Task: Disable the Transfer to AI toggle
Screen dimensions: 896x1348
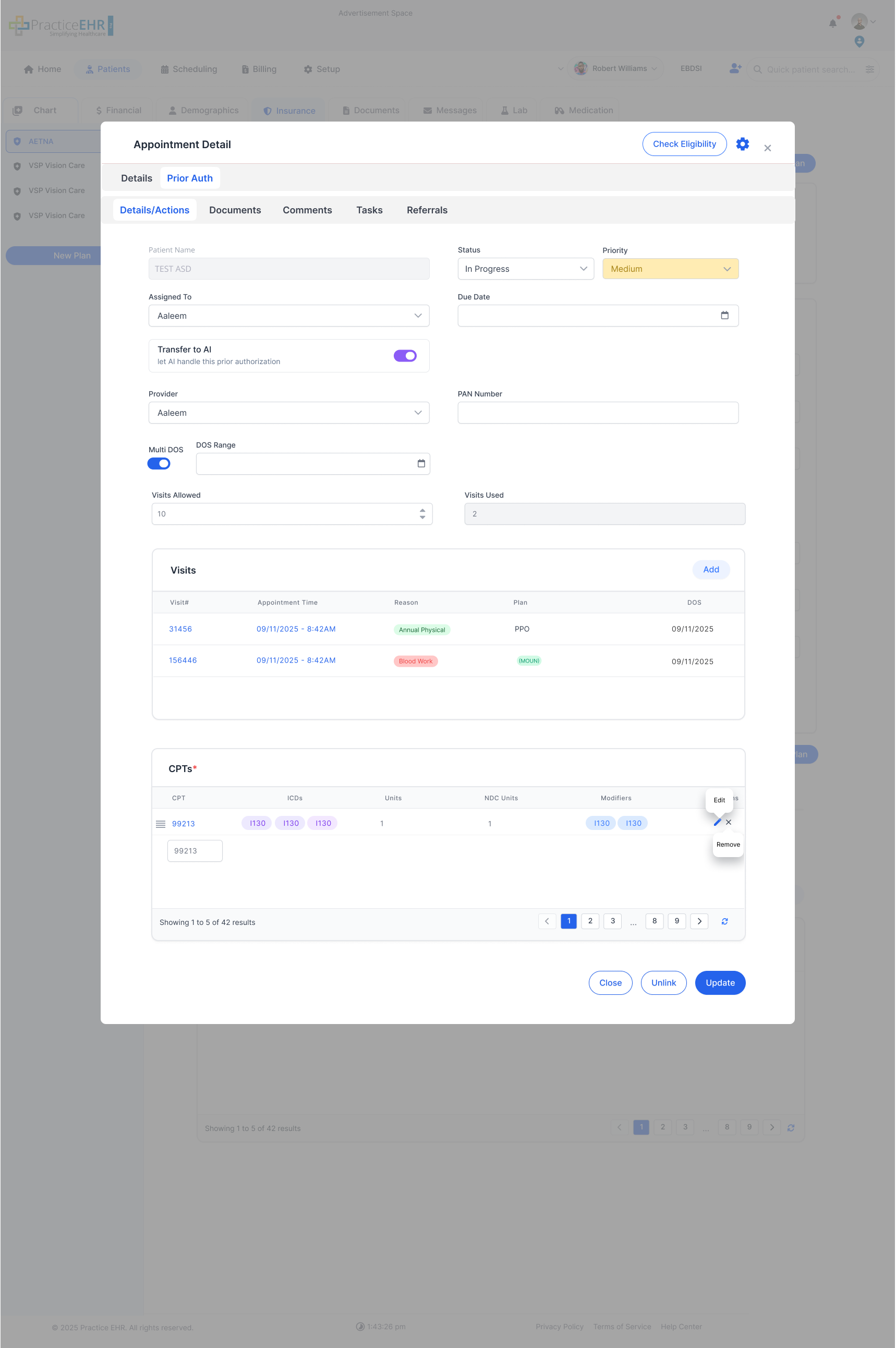Action: [405, 355]
